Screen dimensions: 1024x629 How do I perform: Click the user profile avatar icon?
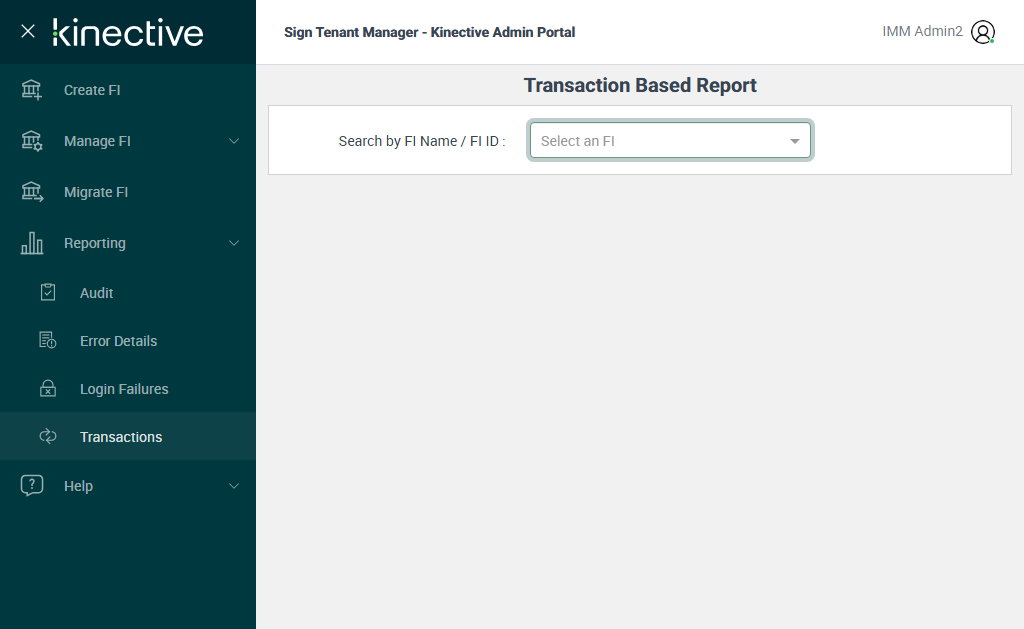point(983,32)
